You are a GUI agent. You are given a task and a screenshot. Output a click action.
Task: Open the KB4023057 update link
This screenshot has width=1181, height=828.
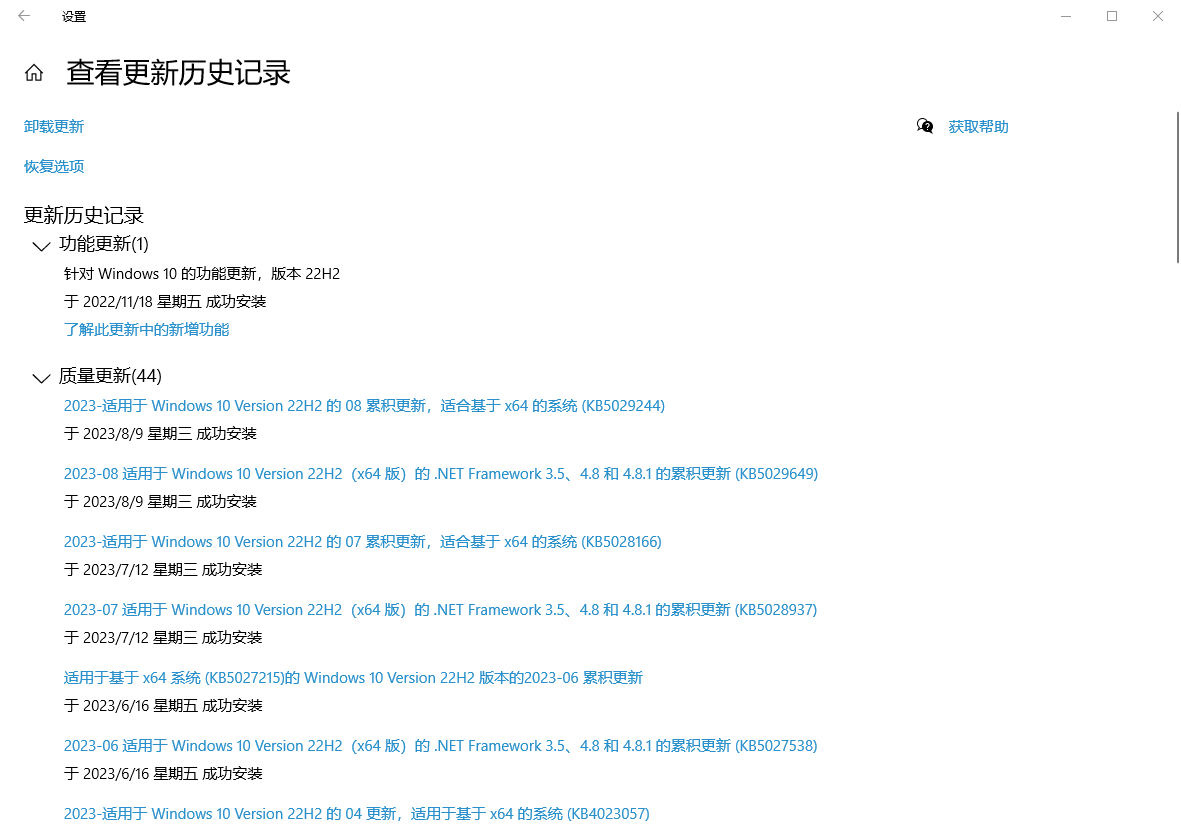point(356,813)
